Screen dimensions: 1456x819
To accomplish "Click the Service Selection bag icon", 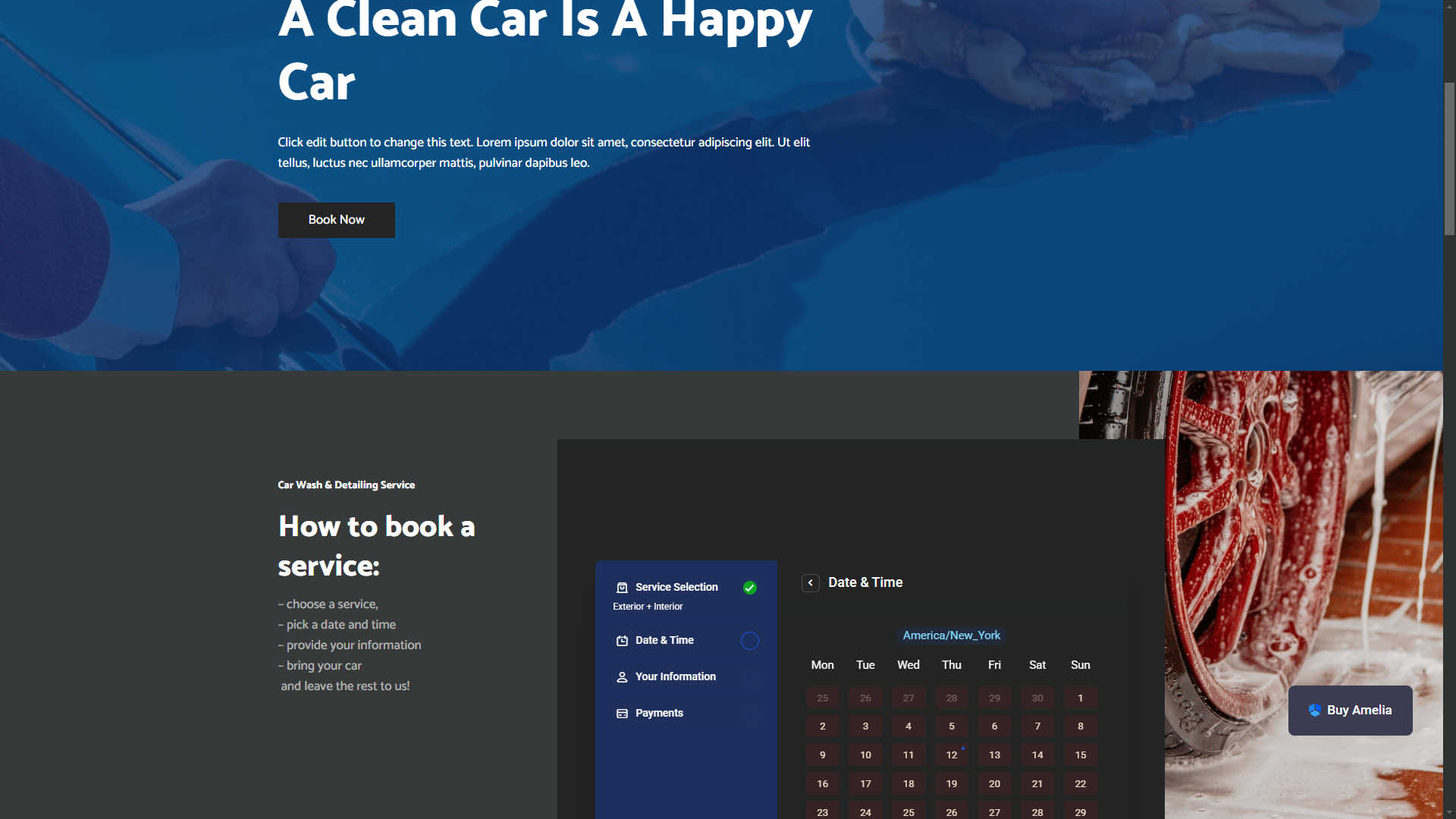I will pyautogui.click(x=622, y=588).
